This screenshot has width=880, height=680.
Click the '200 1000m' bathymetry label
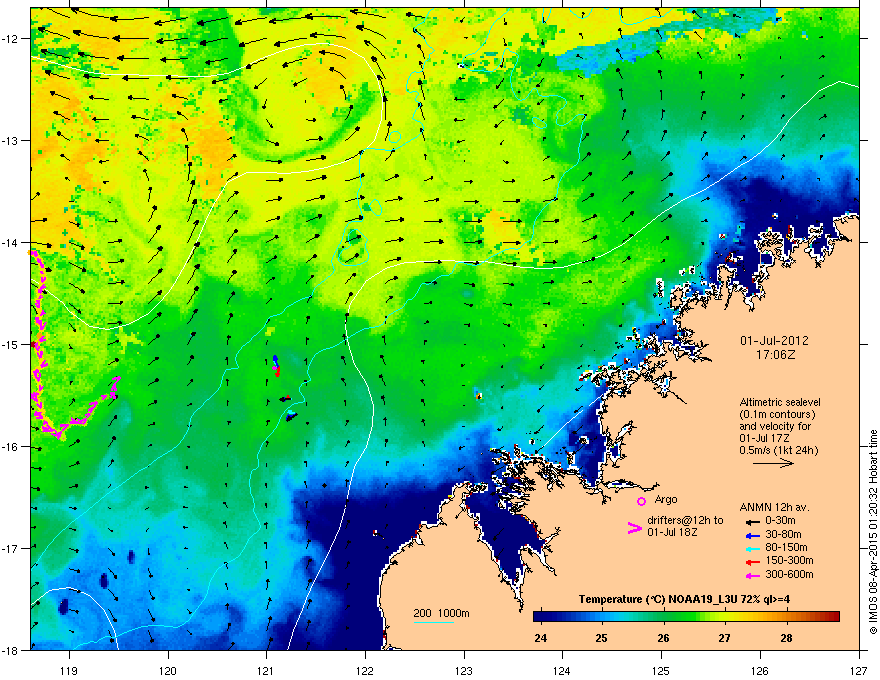pyautogui.click(x=441, y=613)
